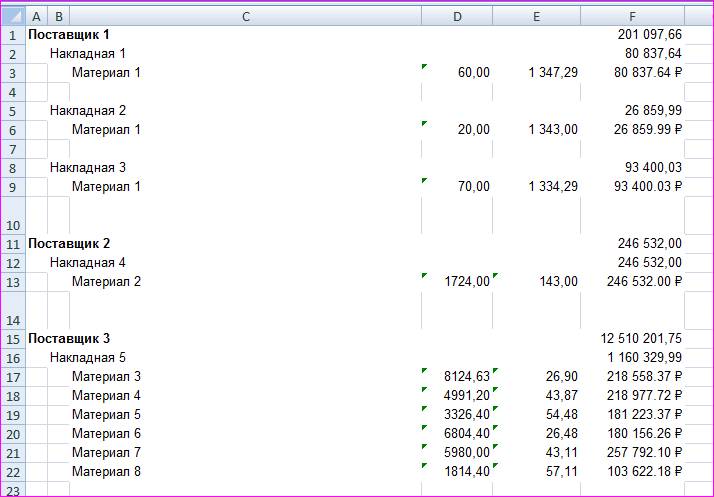Click the Поставщик 2 cell
The height and width of the screenshot is (497, 714).
coord(82,244)
